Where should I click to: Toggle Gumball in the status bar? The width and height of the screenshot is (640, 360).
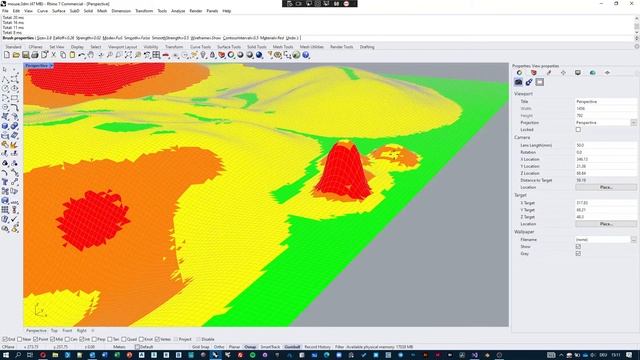pyautogui.click(x=292, y=347)
